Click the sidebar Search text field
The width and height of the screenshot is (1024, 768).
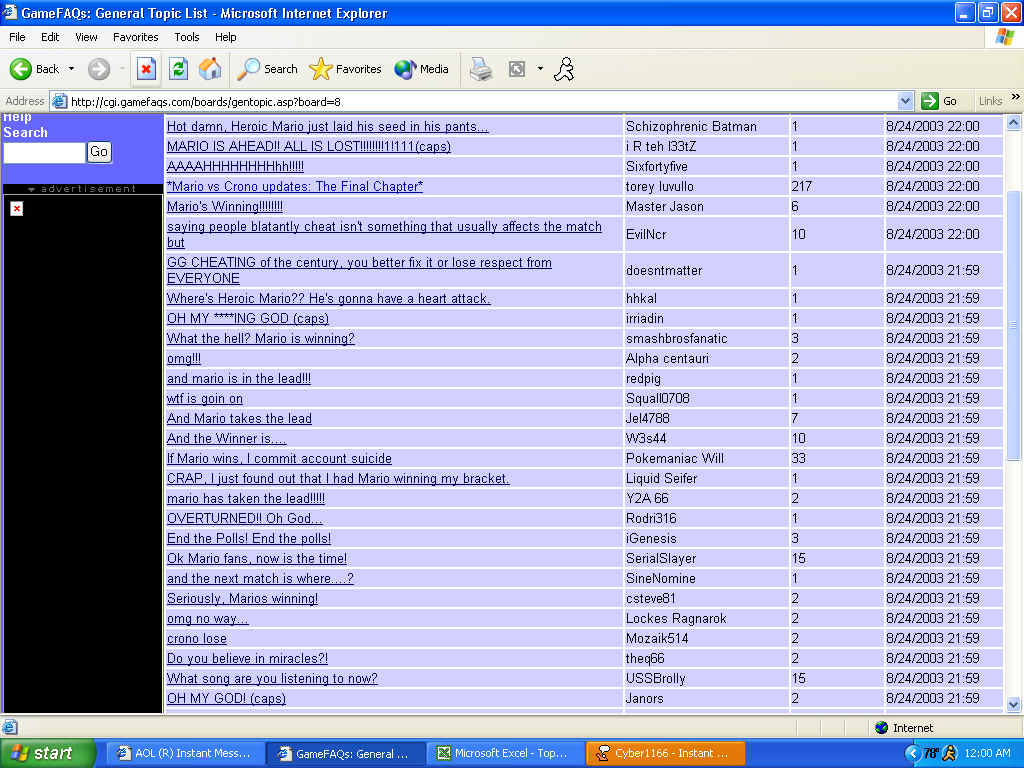(44, 152)
